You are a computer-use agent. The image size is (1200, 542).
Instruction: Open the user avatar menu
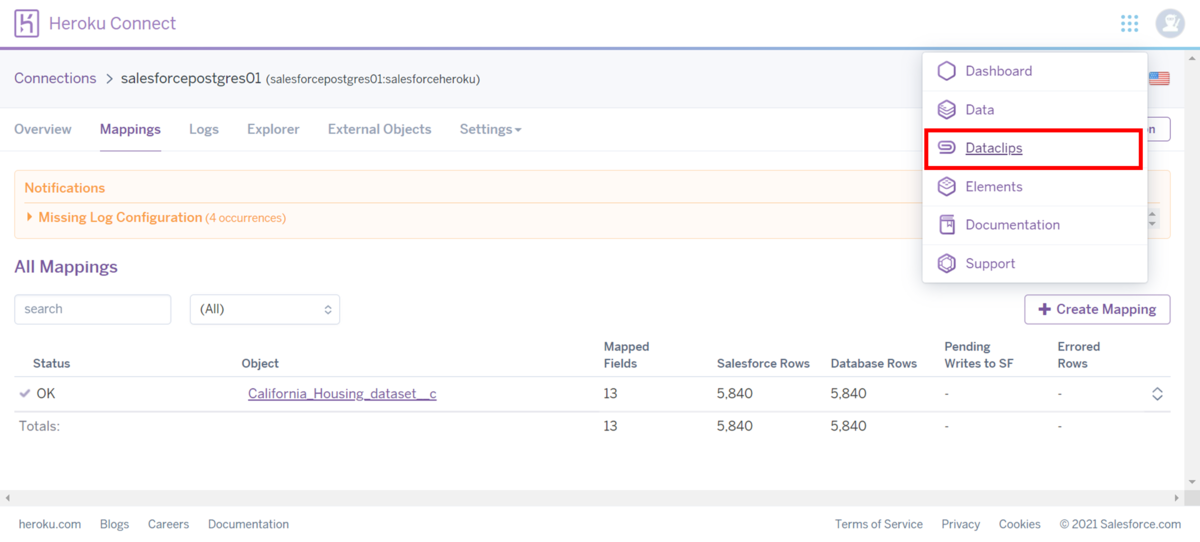[1169, 23]
